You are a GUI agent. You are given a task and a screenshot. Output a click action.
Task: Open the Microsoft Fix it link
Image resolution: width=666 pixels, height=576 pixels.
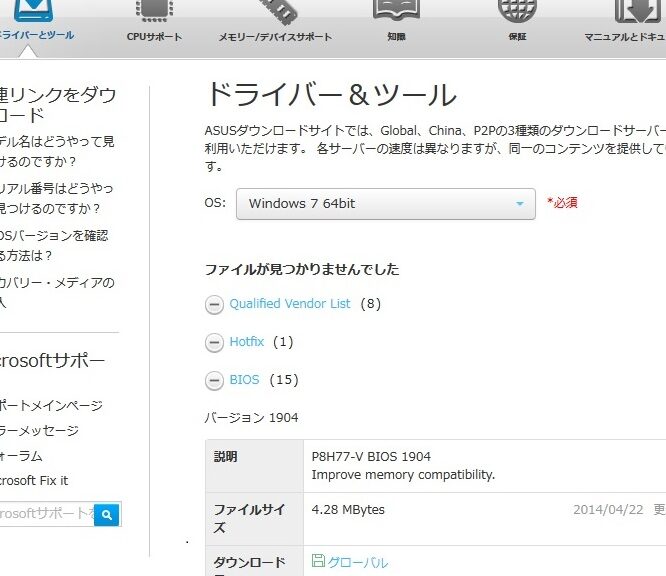coord(34,481)
